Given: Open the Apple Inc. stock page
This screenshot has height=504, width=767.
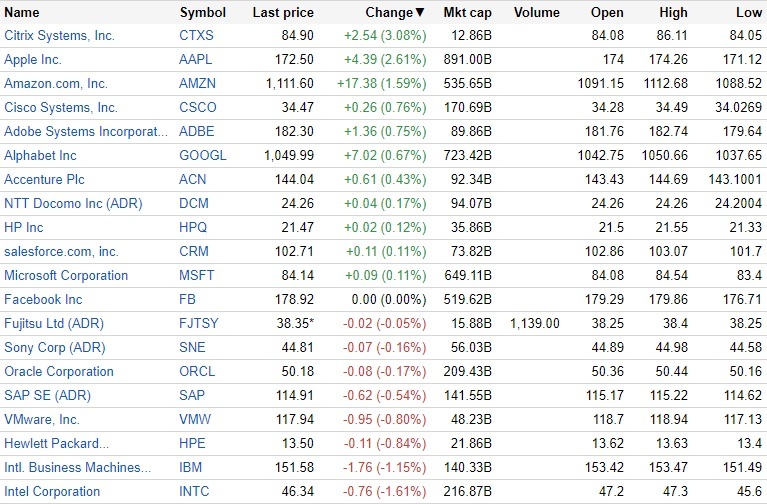Looking at the screenshot, I should pos(33,60).
